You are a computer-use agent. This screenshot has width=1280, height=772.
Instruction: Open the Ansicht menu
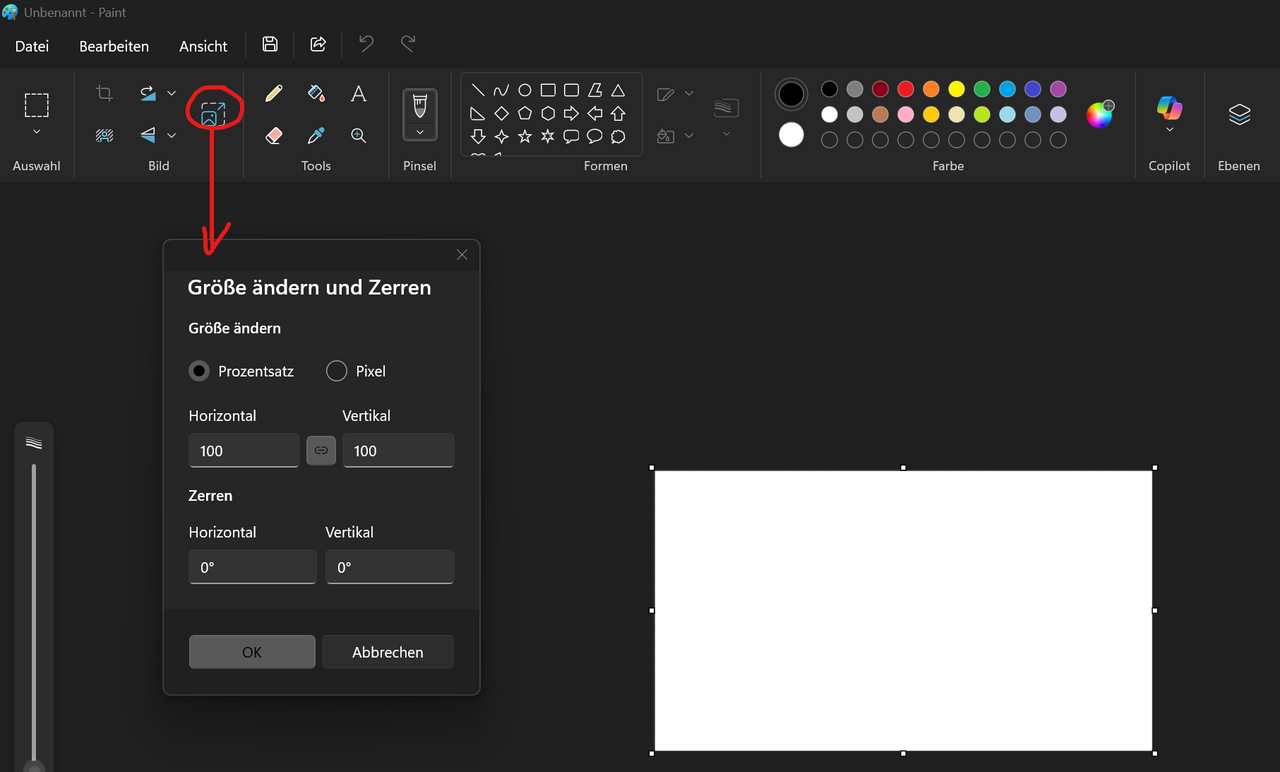(x=203, y=46)
